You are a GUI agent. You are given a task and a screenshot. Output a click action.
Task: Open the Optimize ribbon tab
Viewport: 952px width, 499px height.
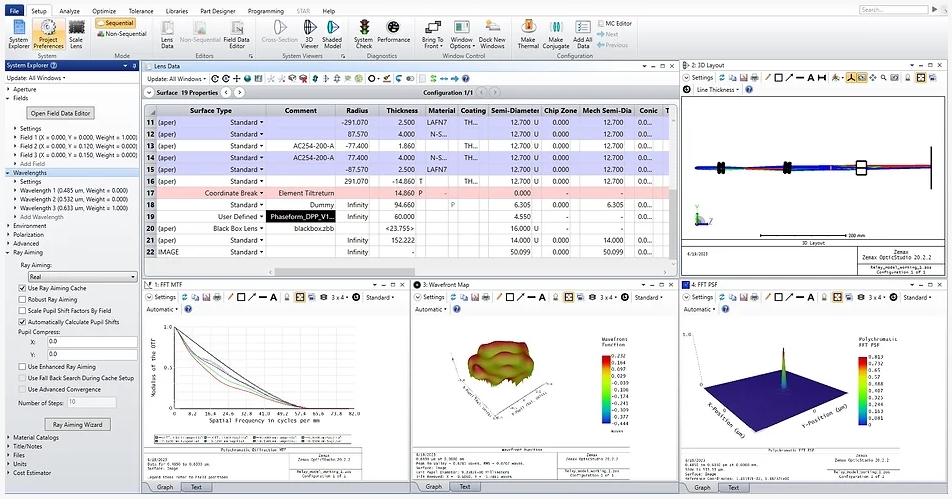click(x=104, y=10)
